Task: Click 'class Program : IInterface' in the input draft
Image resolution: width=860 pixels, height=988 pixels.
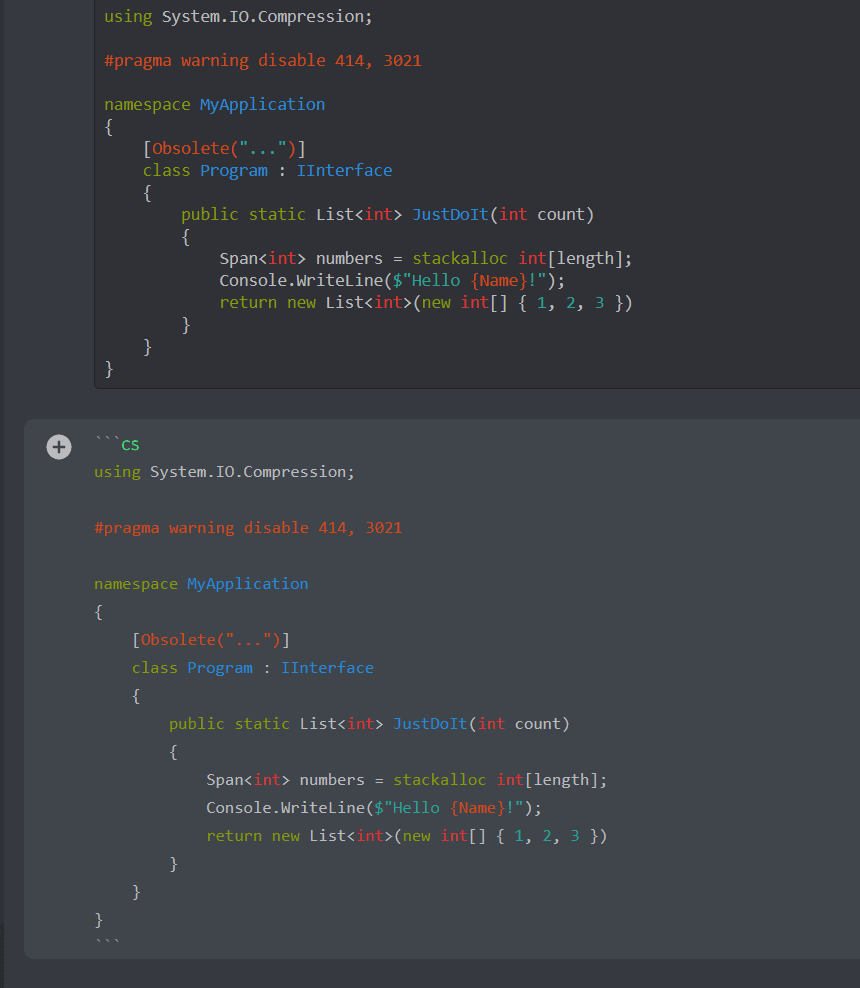Action: tap(253, 667)
